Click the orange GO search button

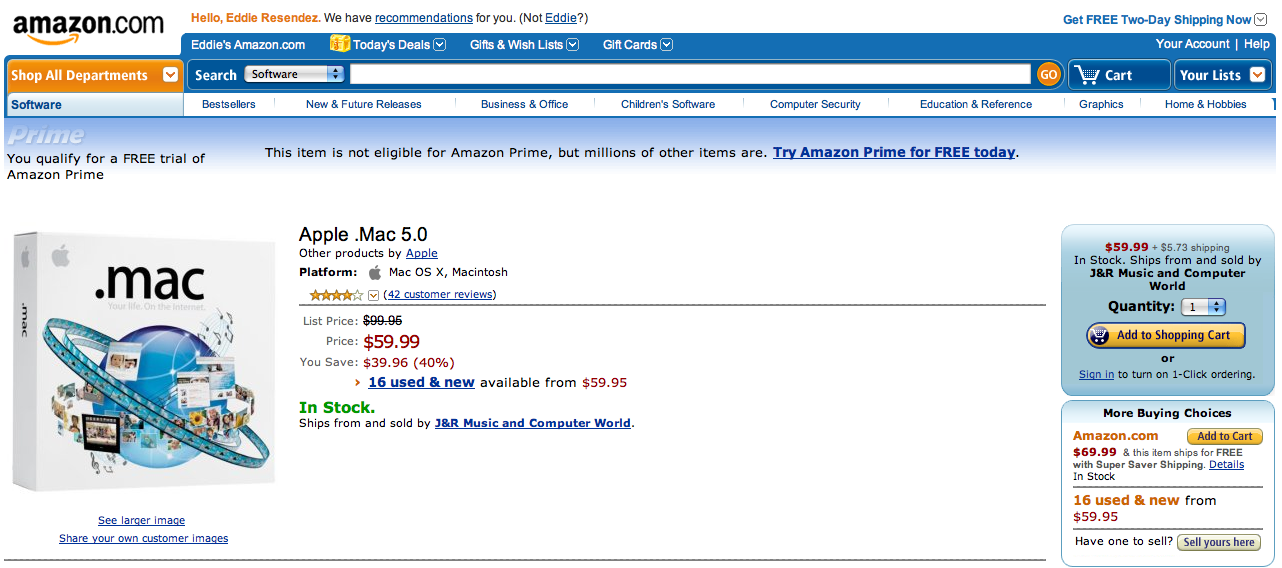coord(1048,74)
